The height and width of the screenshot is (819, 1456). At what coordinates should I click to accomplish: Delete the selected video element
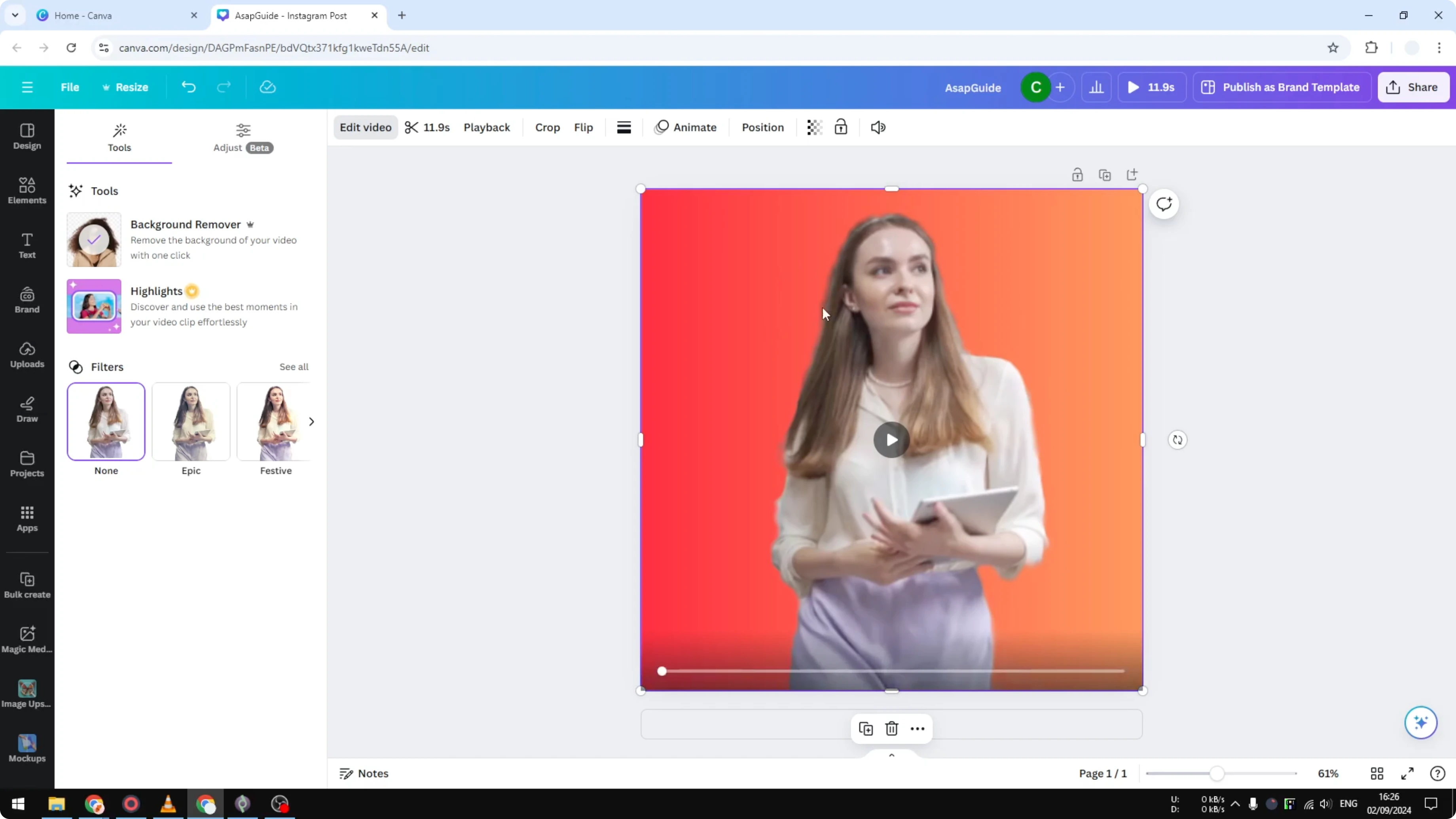[891, 728]
